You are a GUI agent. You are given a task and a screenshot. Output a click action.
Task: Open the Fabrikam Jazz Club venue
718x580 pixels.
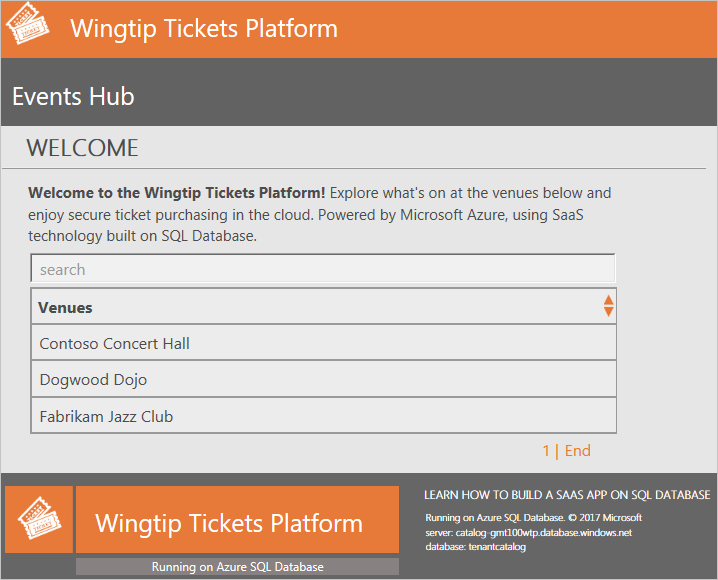pyautogui.click(x=106, y=417)
